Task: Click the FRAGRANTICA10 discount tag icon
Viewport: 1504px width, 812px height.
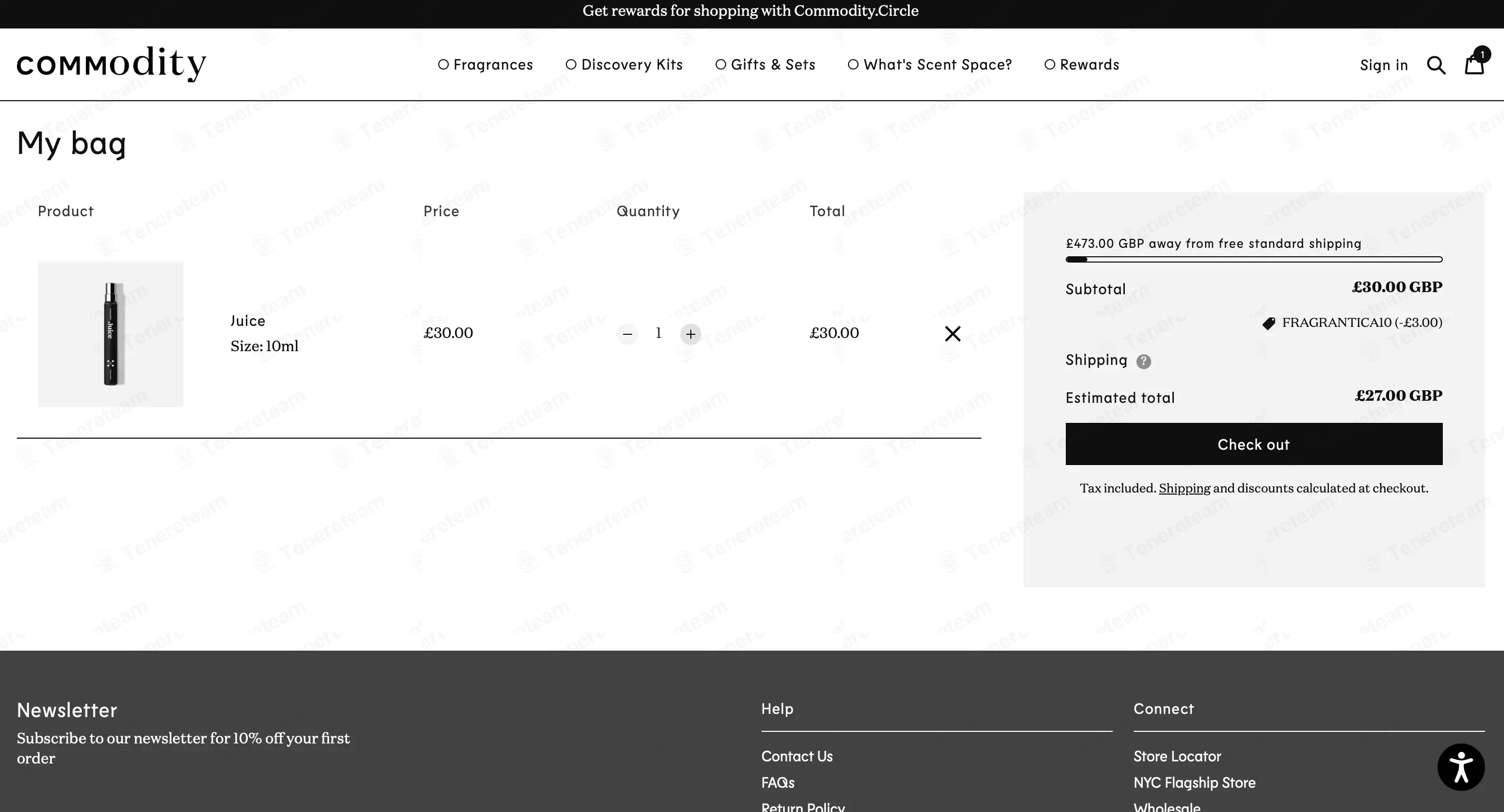Action: [1269, 323]
